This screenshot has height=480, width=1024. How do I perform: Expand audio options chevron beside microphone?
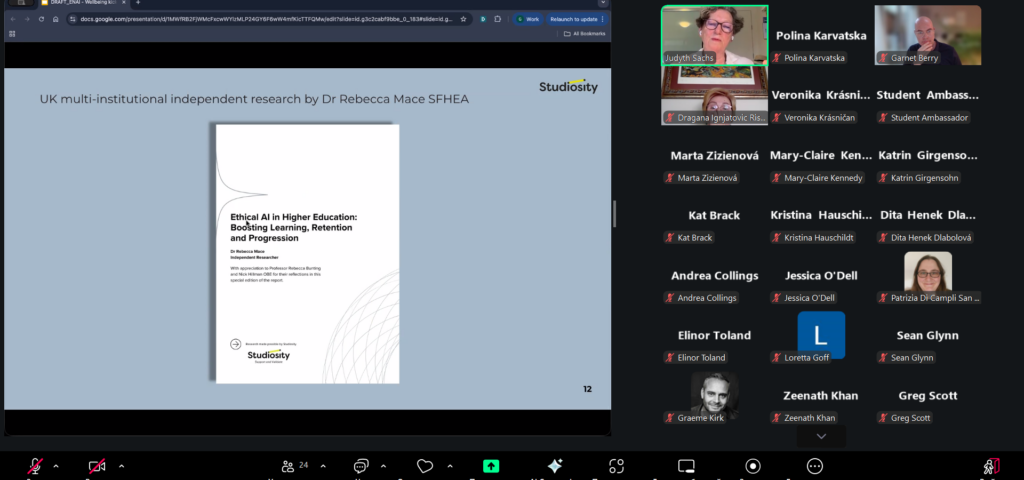57,466
